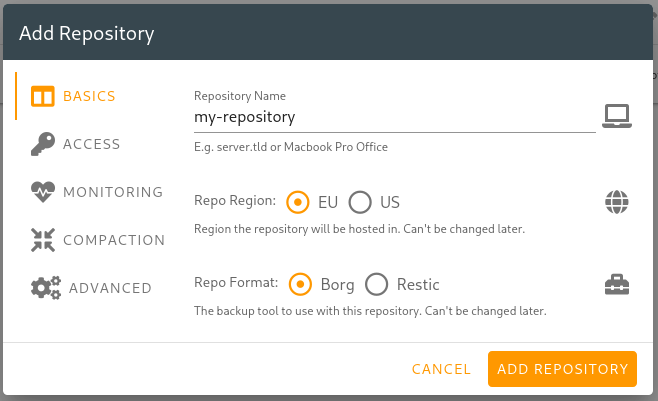Go to the COMPACTION tab
Image resolution: width=658 pixels, height=401 pixels.
point(114,240)
